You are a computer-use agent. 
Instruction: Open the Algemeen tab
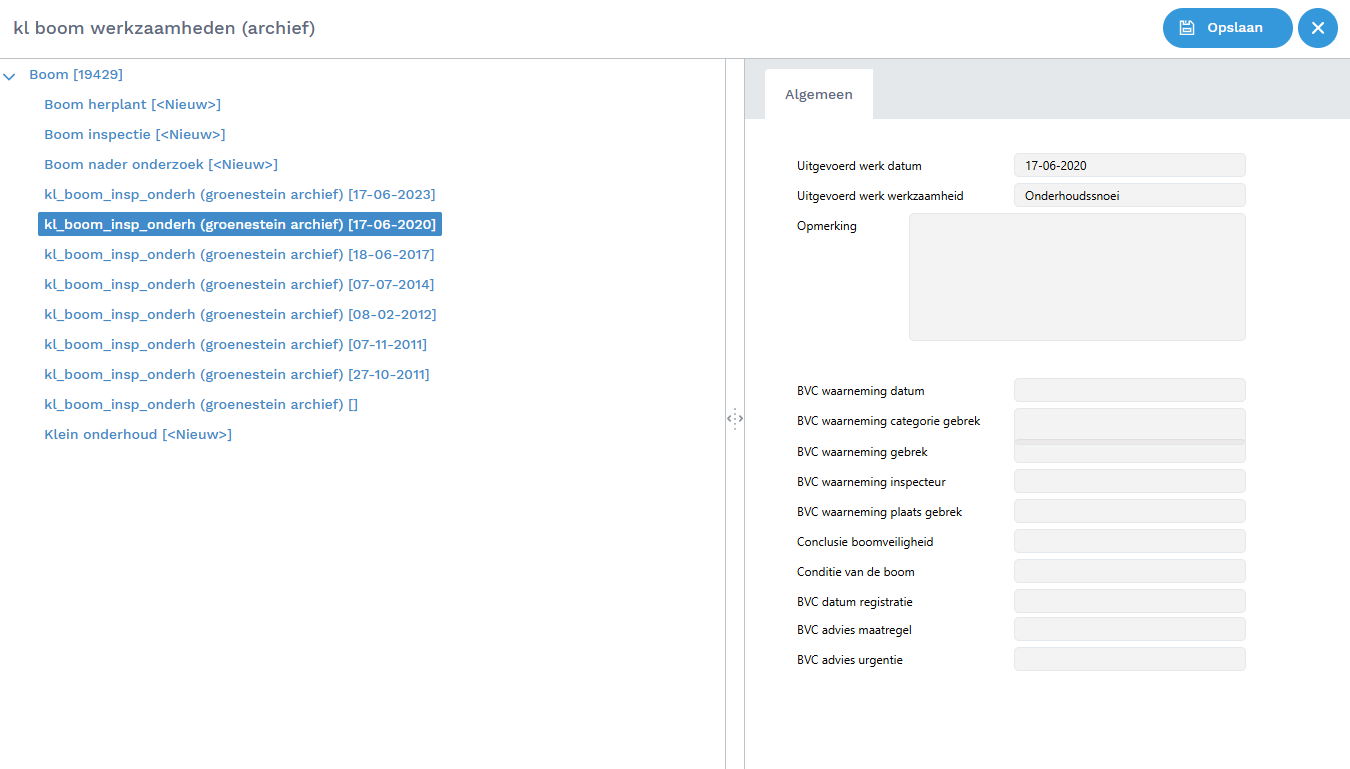point(818,94)
